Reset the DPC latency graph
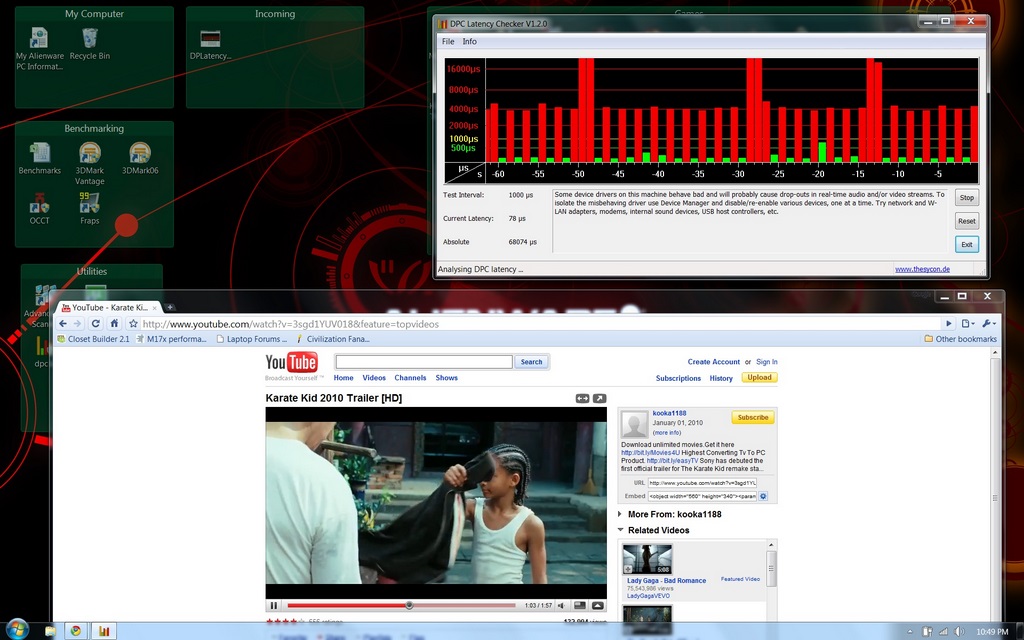1024x640 pixels. (x=967, y=221)
